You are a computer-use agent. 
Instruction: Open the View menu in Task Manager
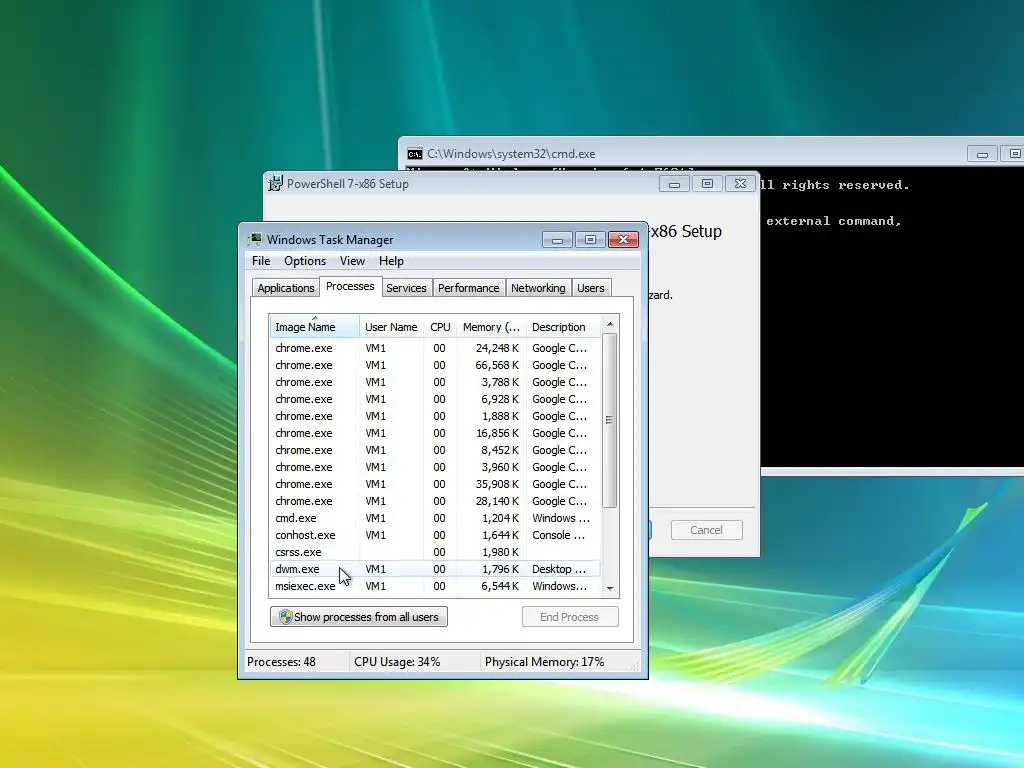(352, 261)
